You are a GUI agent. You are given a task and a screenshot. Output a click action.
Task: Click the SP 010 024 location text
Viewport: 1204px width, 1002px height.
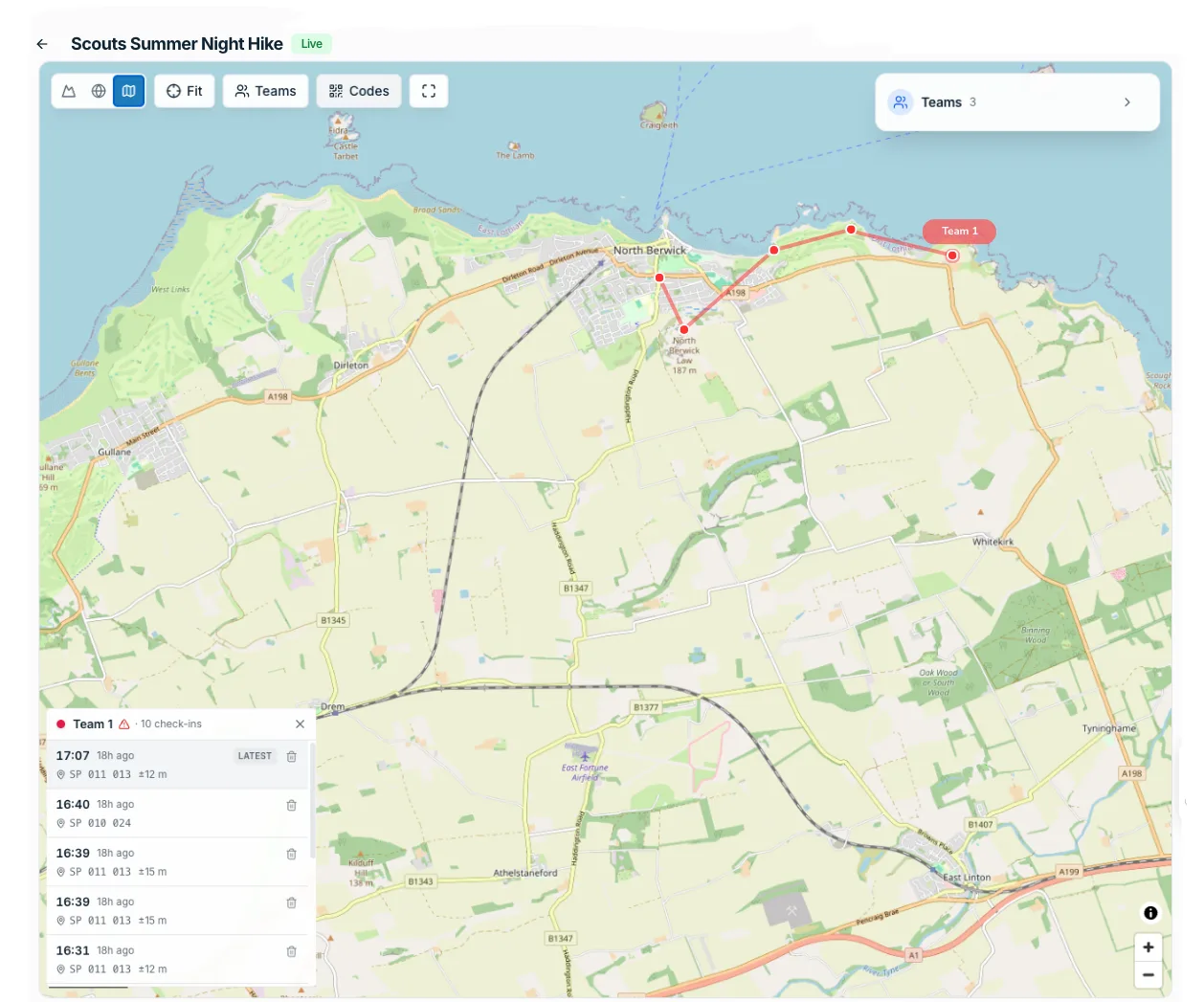100,823
